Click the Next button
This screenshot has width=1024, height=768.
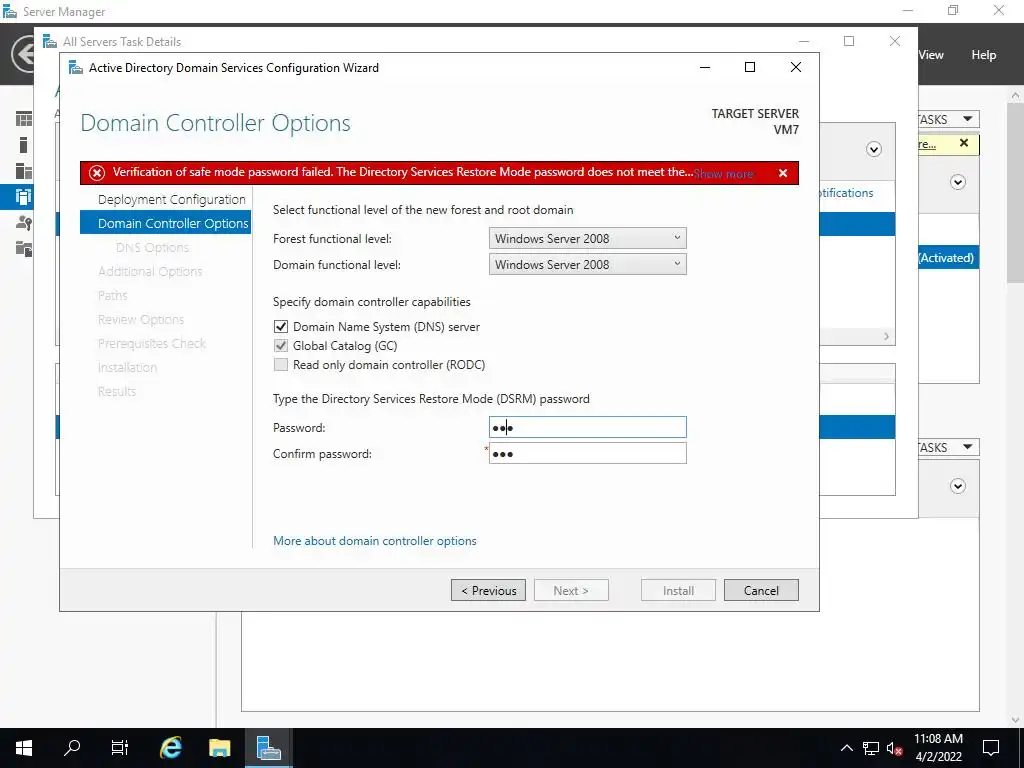click(x=571, y=590)
